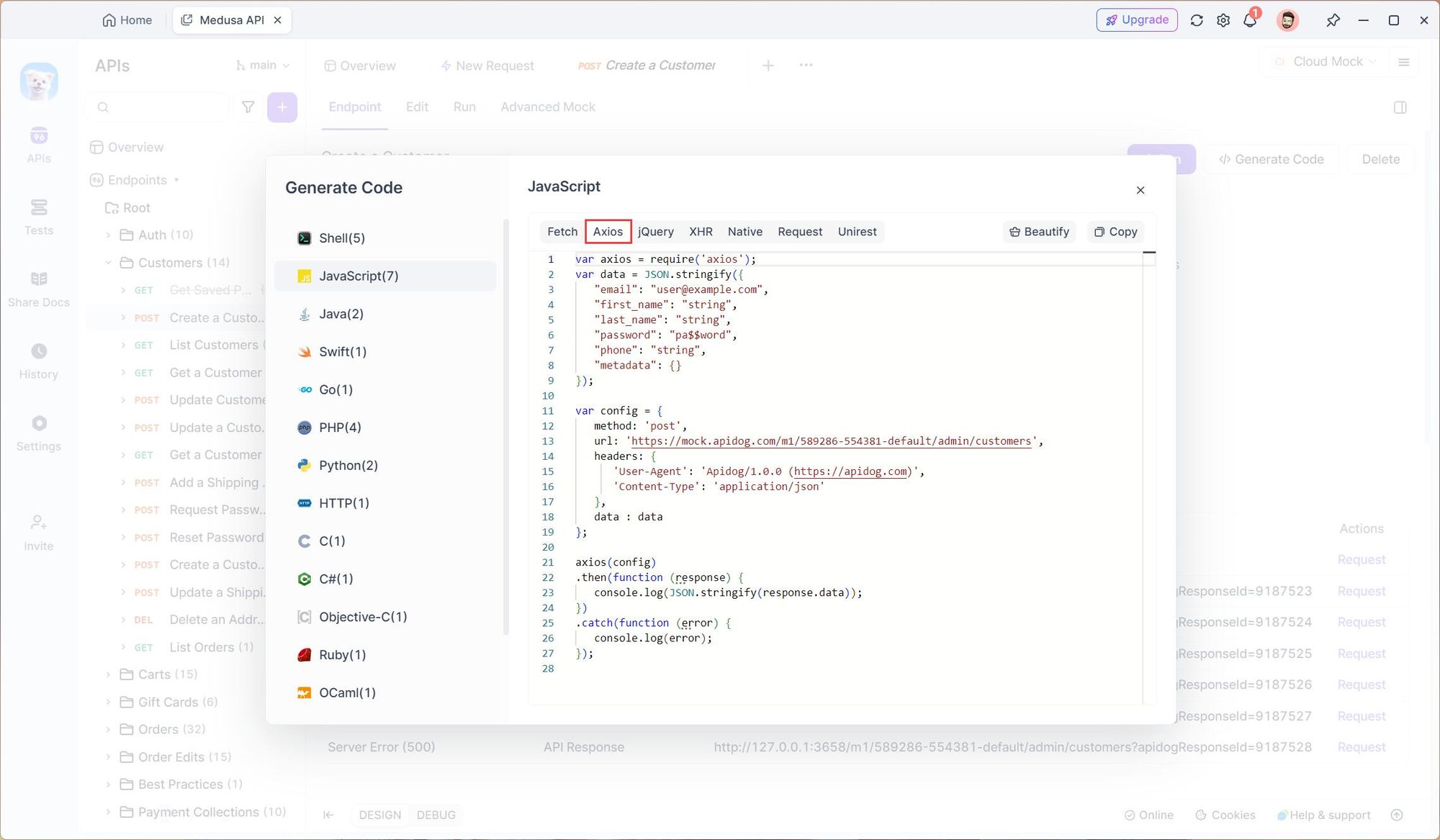The height and width of the screenshot is (840, 1440).
Task: Switch to the Native code tab
Action: click(x=744, y=232)
